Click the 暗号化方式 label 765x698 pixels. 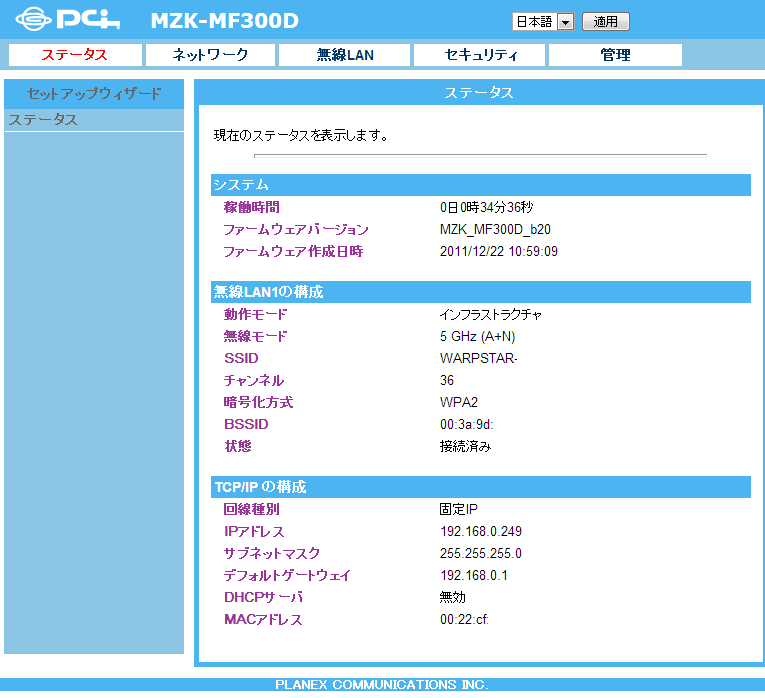pos(258,402)
